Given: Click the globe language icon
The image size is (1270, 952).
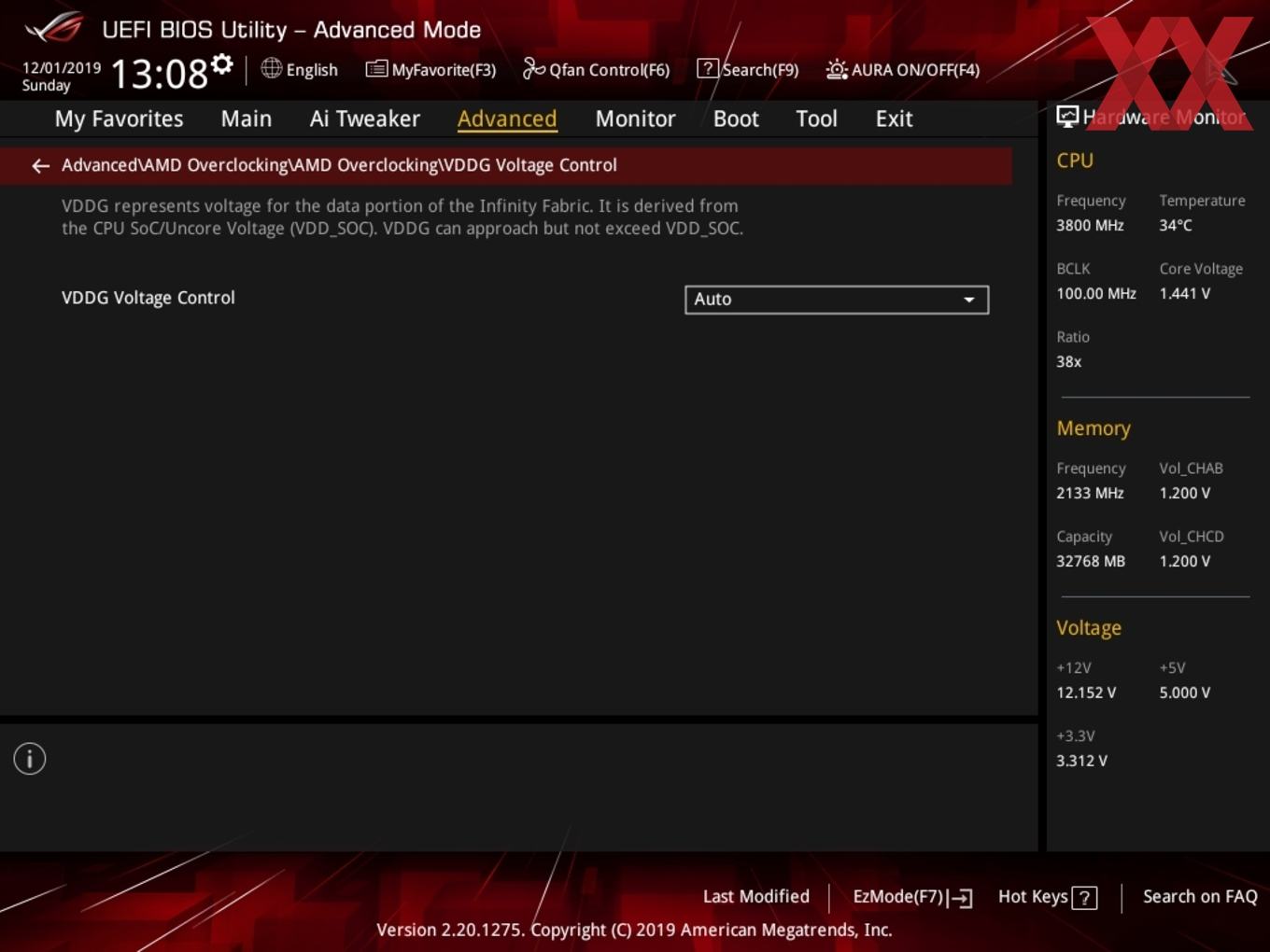Looking at the screenshot, I should click(x=271, y=68).
